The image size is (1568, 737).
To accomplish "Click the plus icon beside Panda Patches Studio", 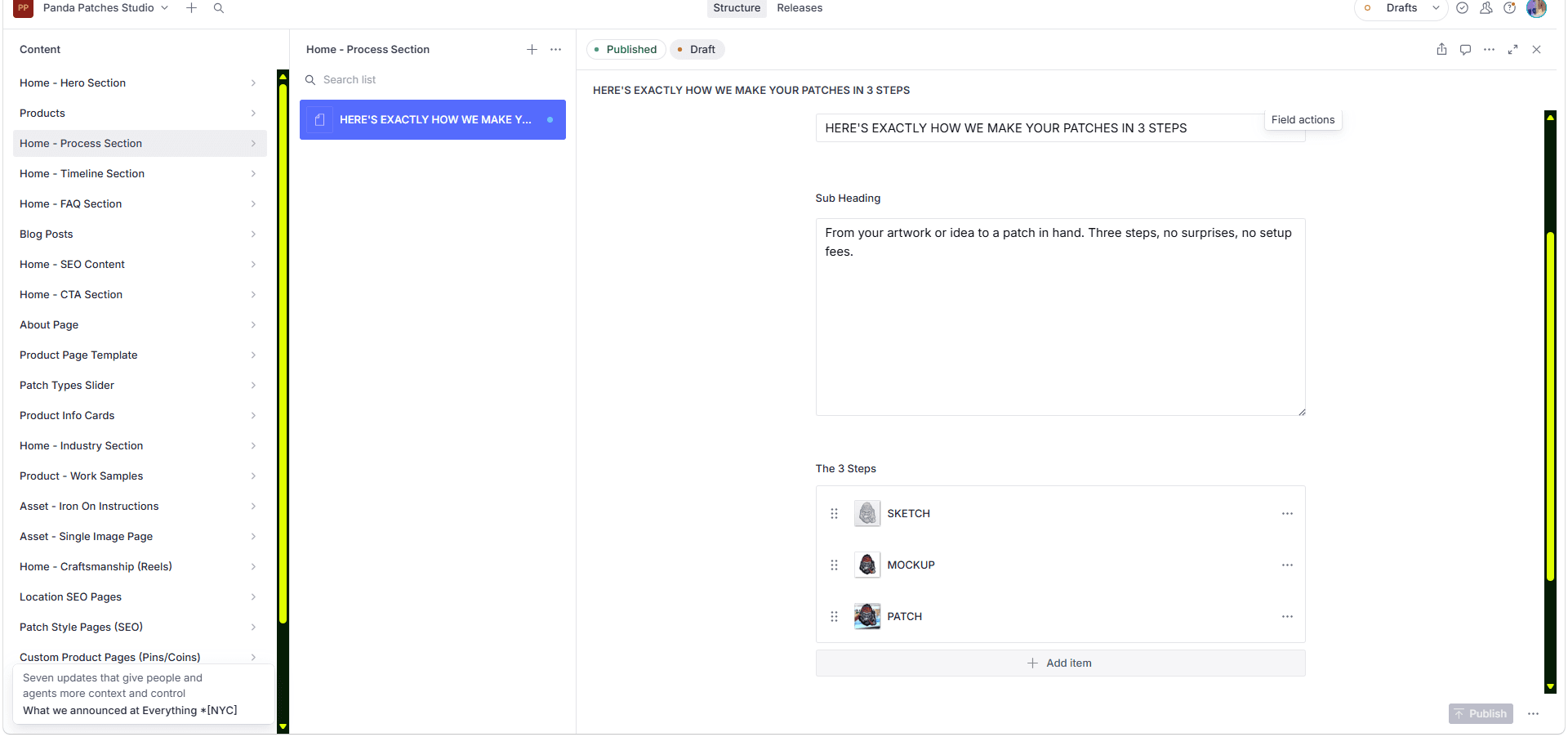I will point(191,8).
